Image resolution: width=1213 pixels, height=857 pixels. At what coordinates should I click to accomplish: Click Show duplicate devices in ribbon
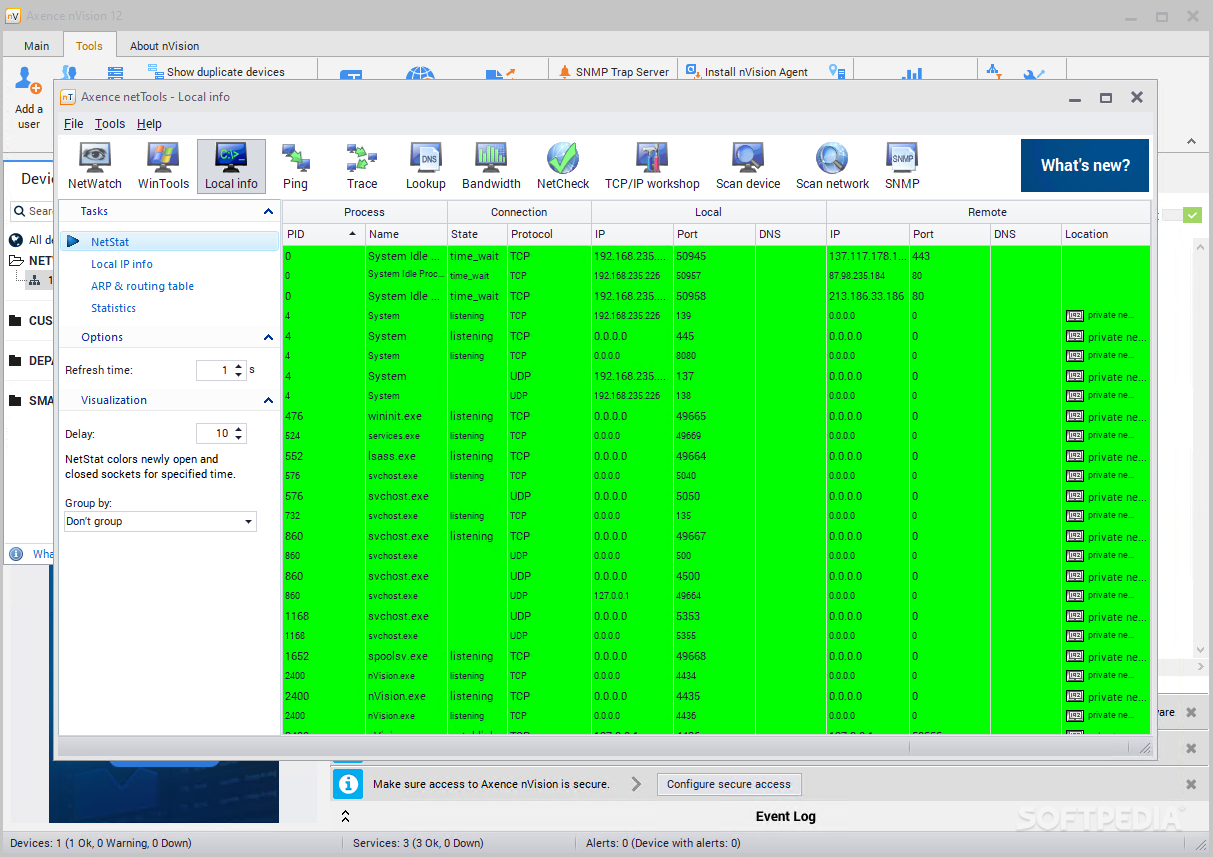216,72
